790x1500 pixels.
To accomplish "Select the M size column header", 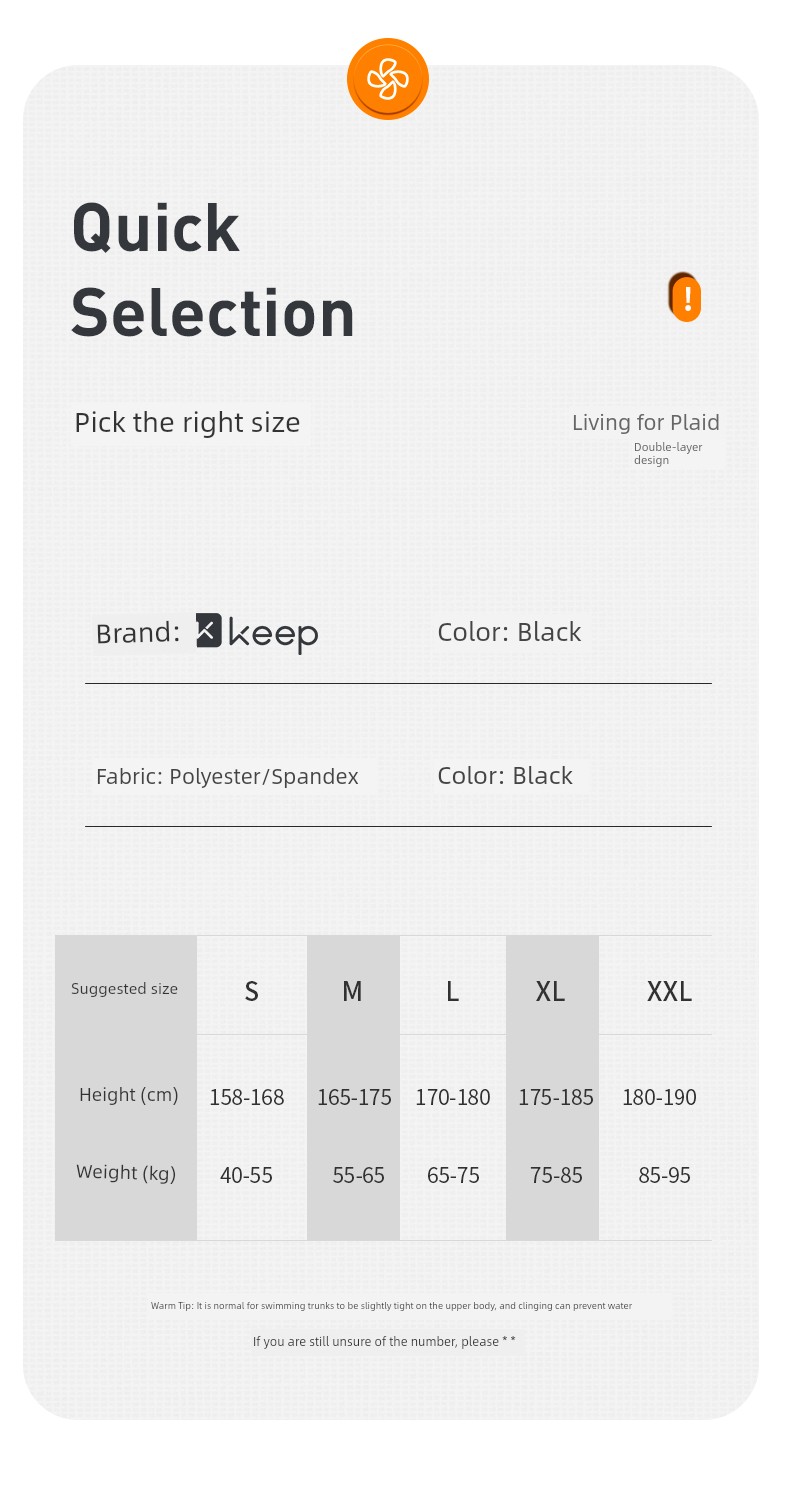I will [352, 991].
